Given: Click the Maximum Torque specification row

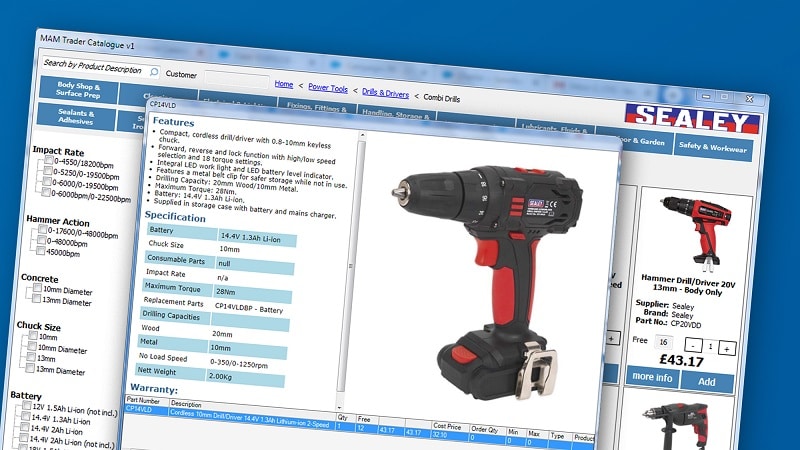Looking at the screenshot, I should (218, 290).
